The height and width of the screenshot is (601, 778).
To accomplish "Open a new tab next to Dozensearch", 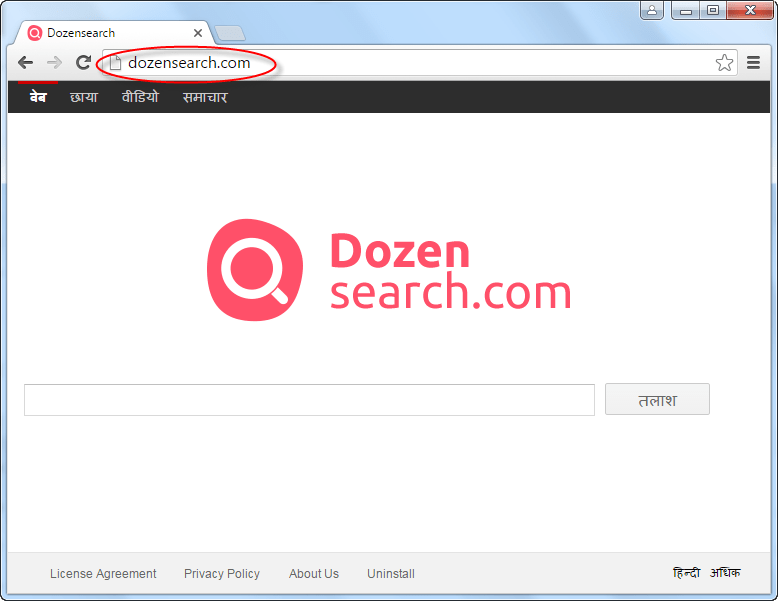I will (229, 33).
